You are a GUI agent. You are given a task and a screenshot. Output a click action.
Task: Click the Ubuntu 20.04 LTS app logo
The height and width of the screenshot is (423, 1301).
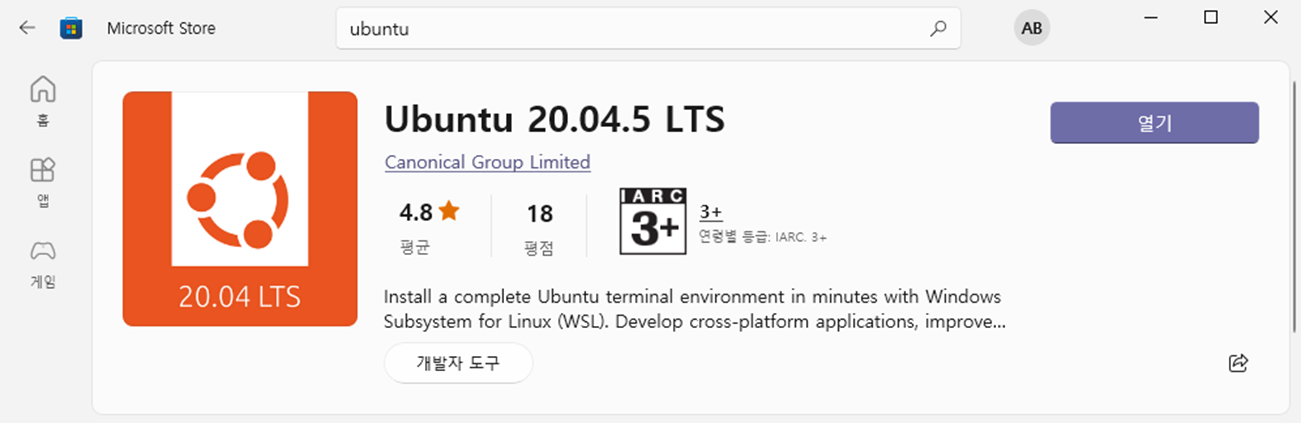(x=240, y=208)
